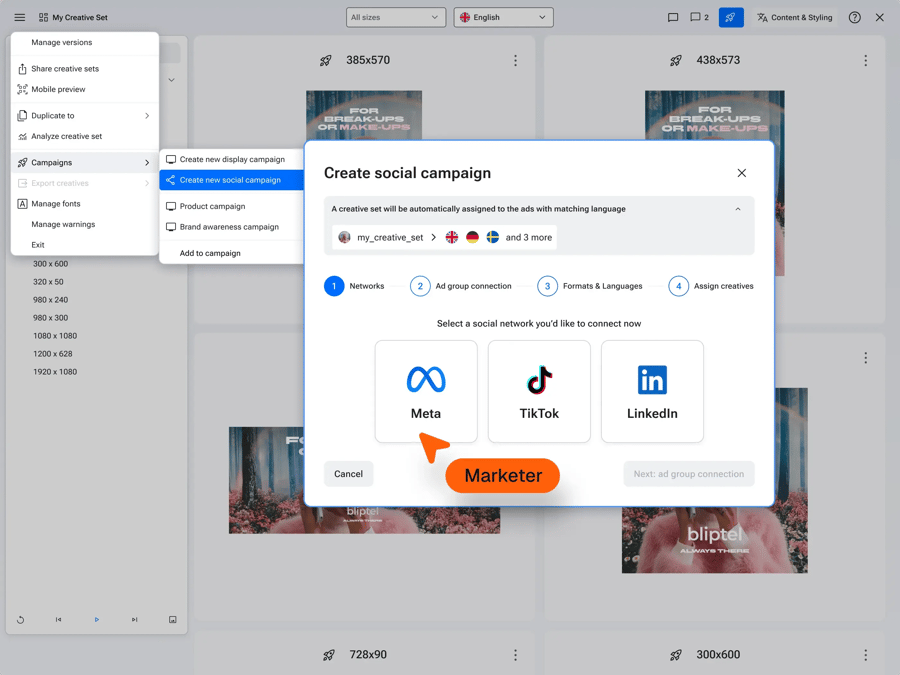Image resolution: width=900 pixels, height=675 pixels.
Task: Click the Cancel button
Action: point(348,474)
